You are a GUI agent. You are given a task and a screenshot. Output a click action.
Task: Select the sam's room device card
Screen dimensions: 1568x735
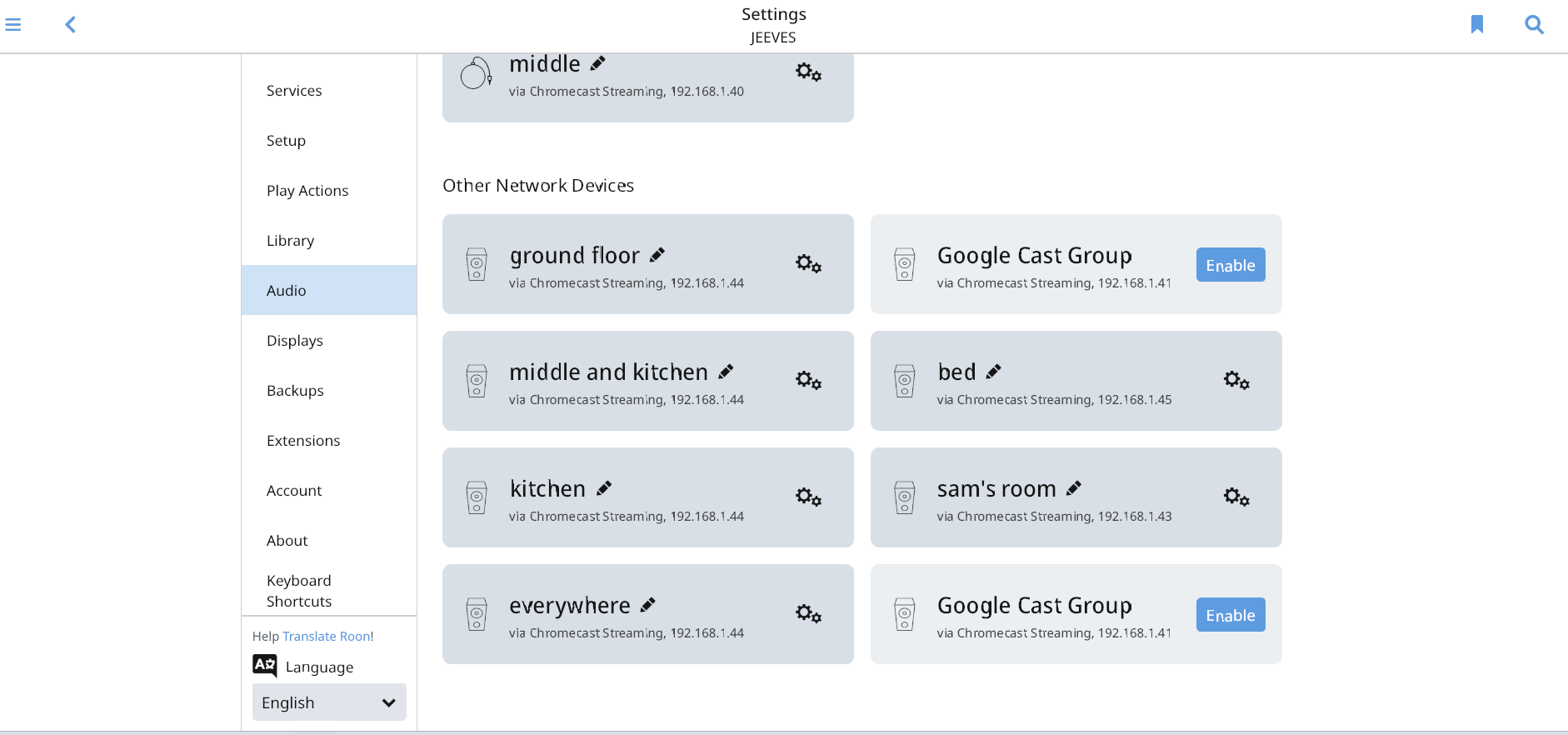[1076, 497]
